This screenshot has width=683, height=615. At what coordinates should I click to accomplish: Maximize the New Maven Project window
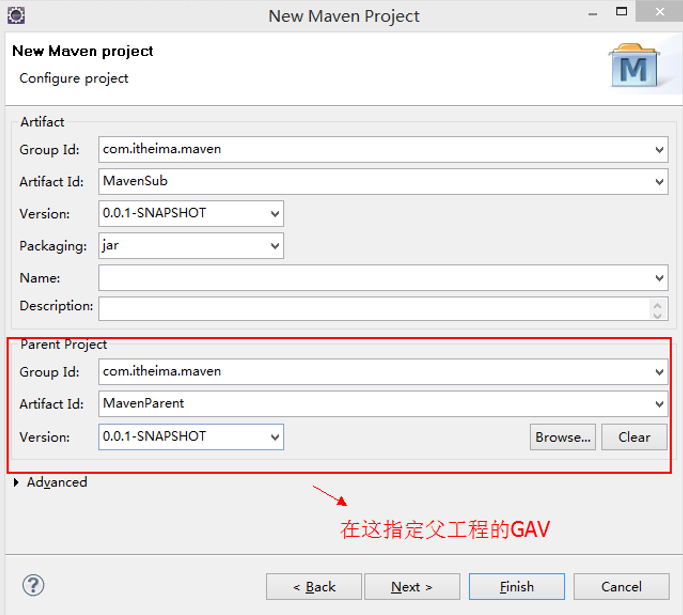click(x=622, y=12)
